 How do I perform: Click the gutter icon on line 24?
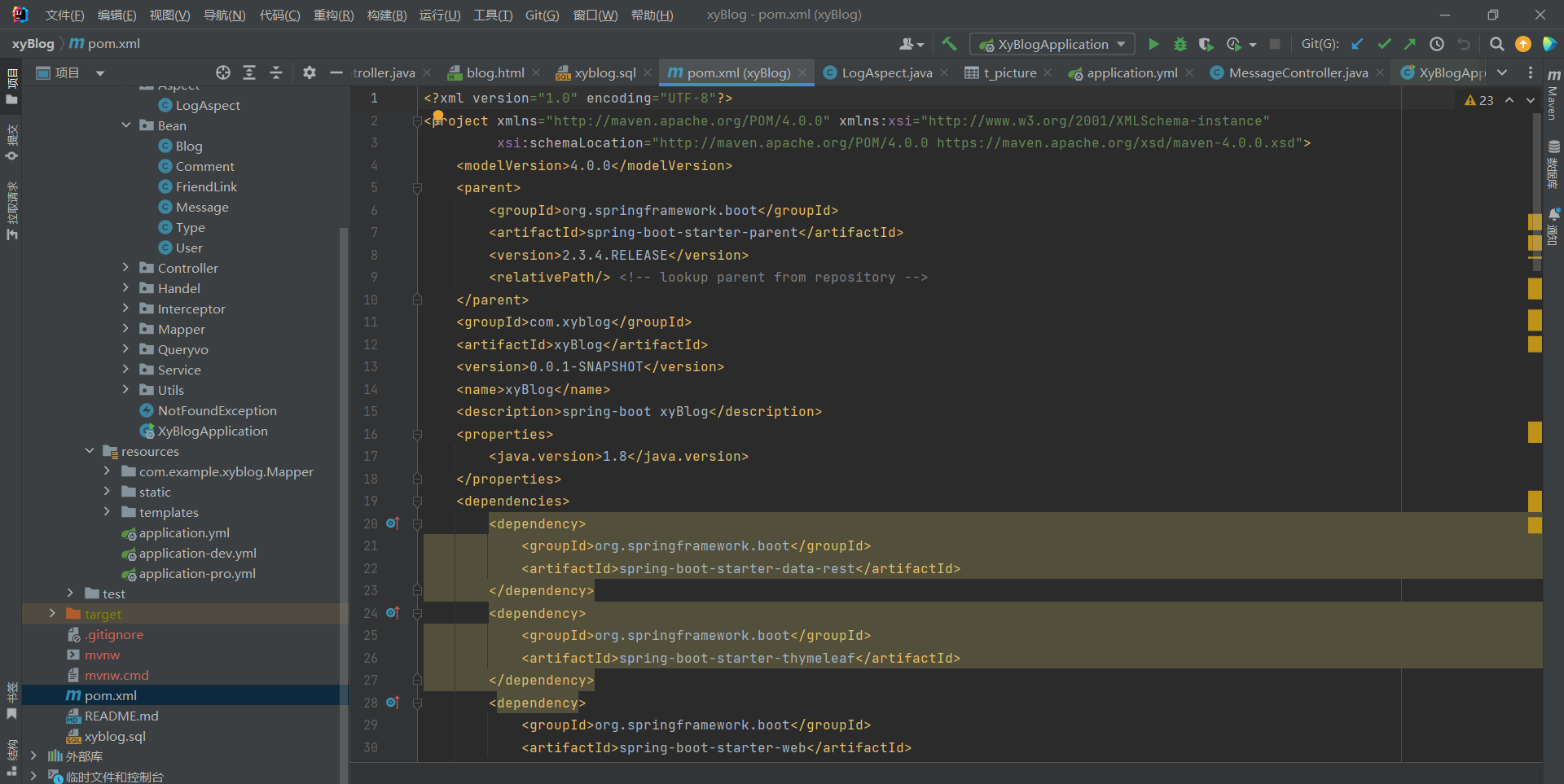point(393,613)
